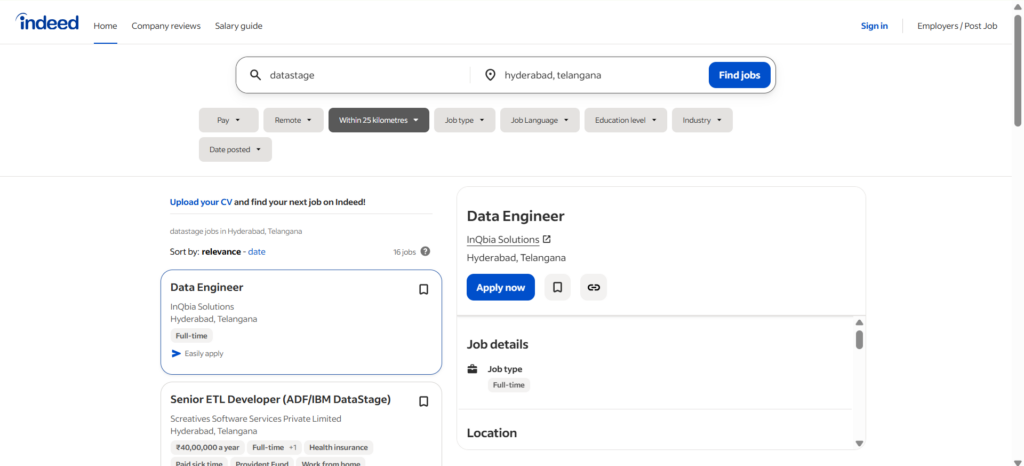This screenshot has height=466, width=1024.
Task: Open the Job type filter dropdown
Action: click(464, 120)
